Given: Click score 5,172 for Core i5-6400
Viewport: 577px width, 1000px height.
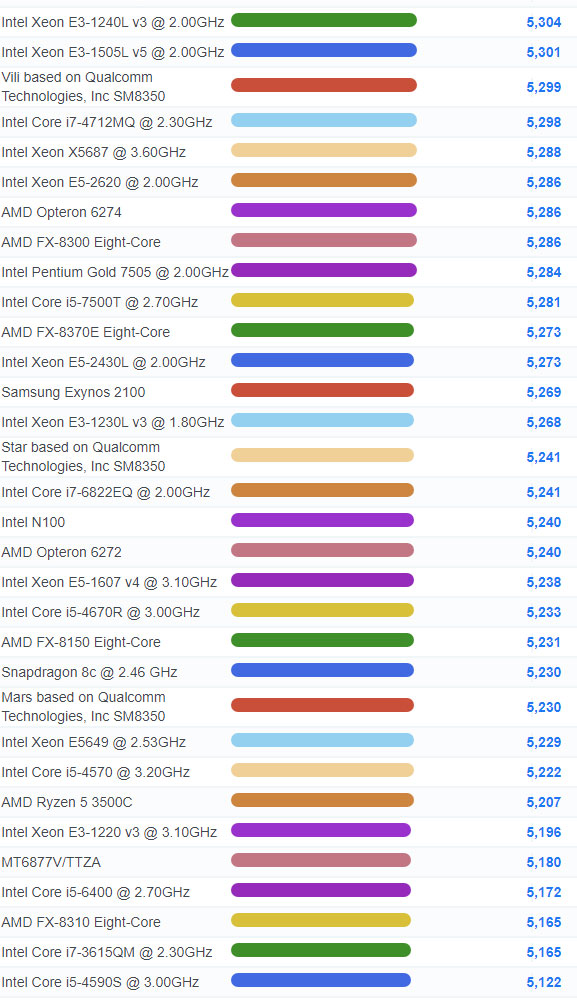Looking at the screenshot, I should pos(544,892).
